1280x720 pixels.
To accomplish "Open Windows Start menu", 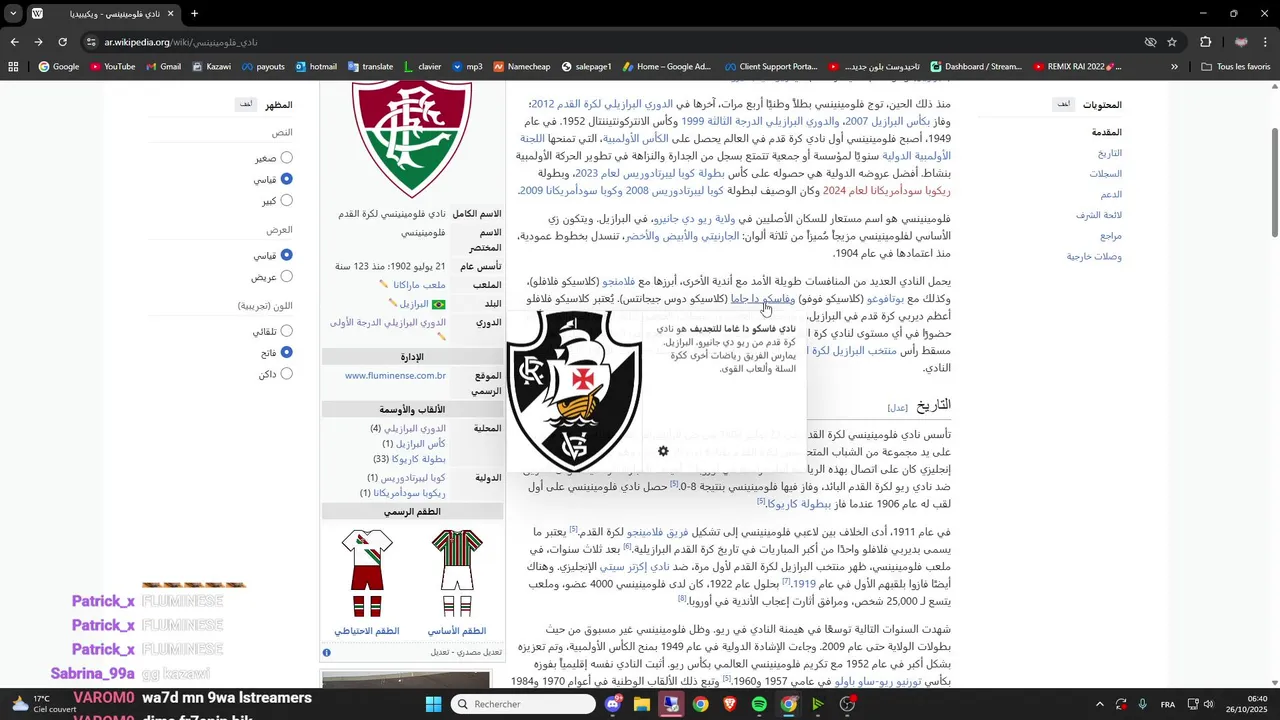I will click(x=433, y=704).
